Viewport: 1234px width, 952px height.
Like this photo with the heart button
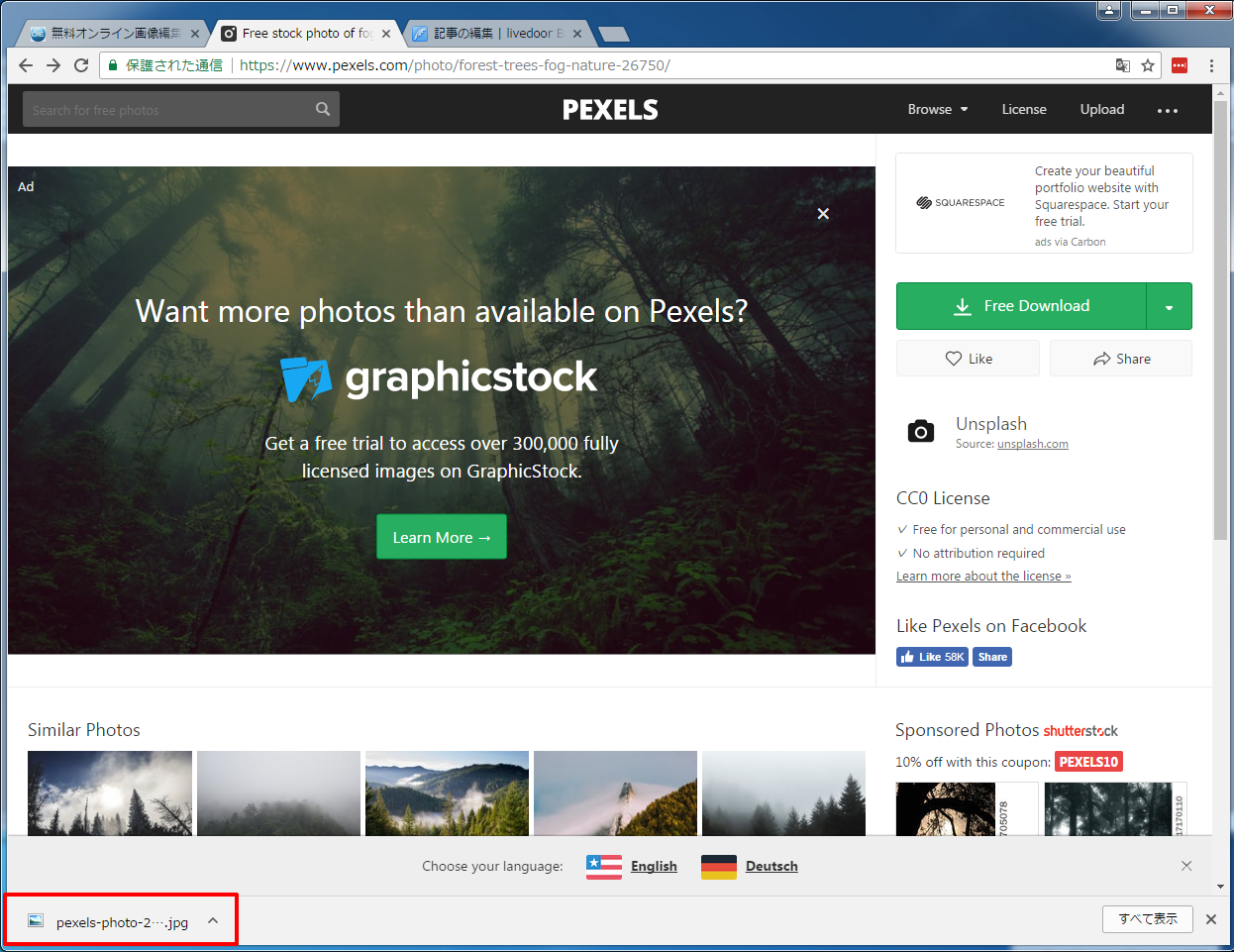click(968, 359)
